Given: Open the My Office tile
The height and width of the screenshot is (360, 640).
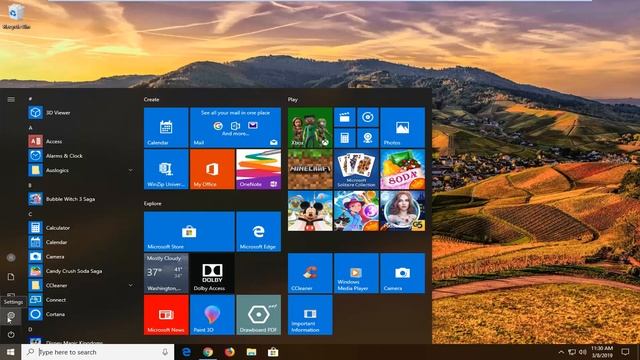Looking at the screenshot, I should click(212, 169).
